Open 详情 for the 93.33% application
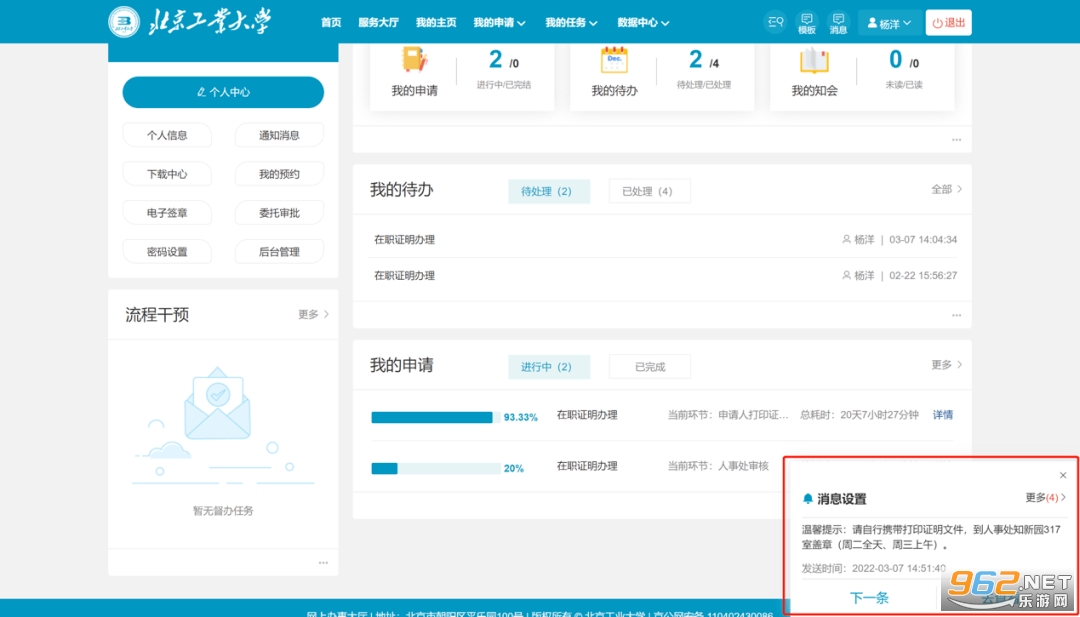 942,415
